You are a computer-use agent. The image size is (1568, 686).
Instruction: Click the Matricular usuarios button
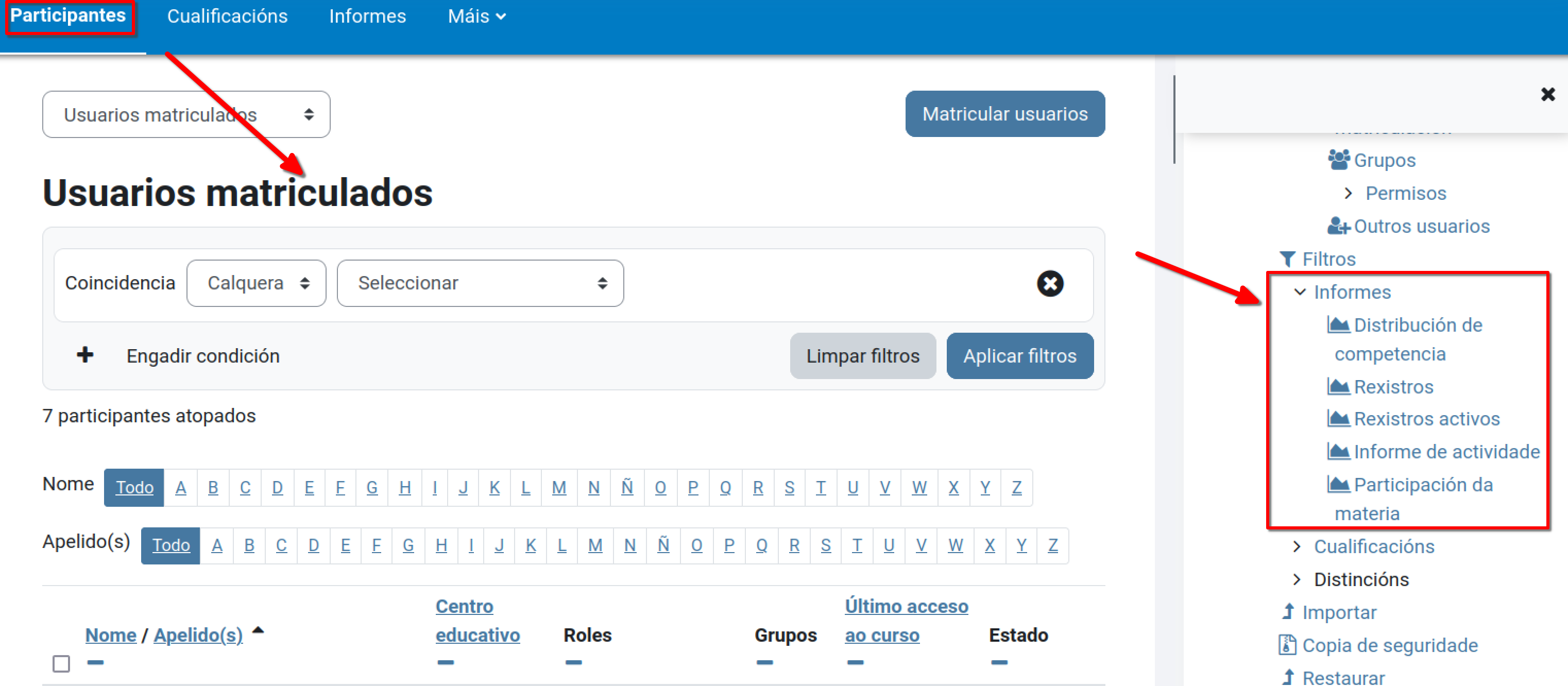point(1004,114)
